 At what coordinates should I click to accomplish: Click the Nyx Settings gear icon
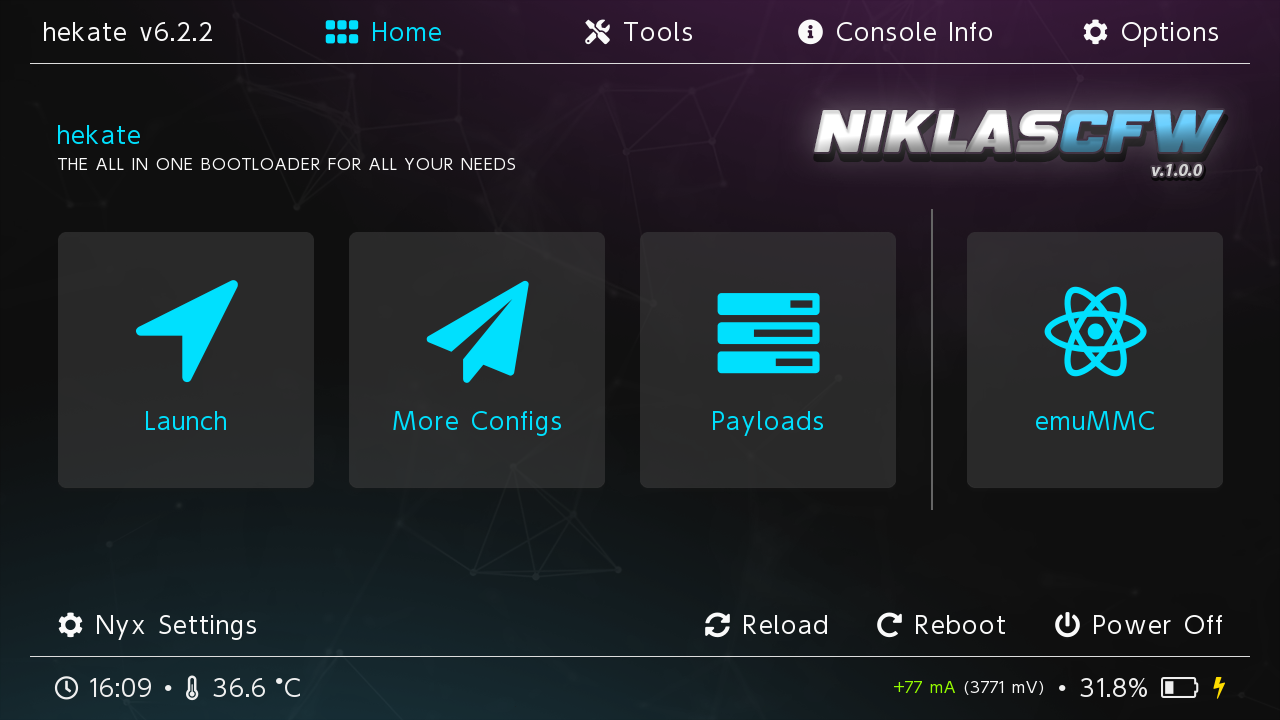[70, 625]
